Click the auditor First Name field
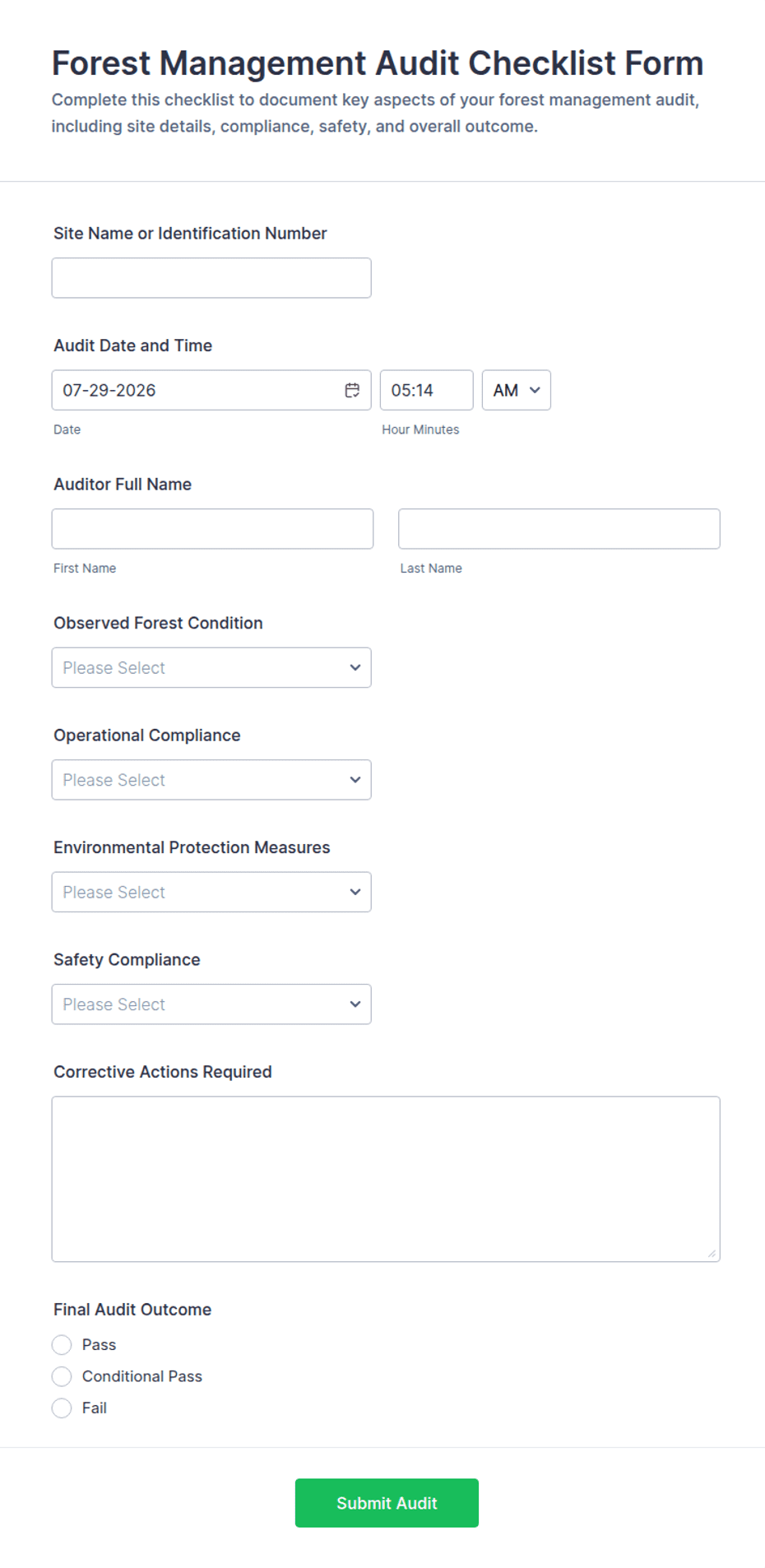Viewport: 765px width, 1568px height. pos(212,528)
